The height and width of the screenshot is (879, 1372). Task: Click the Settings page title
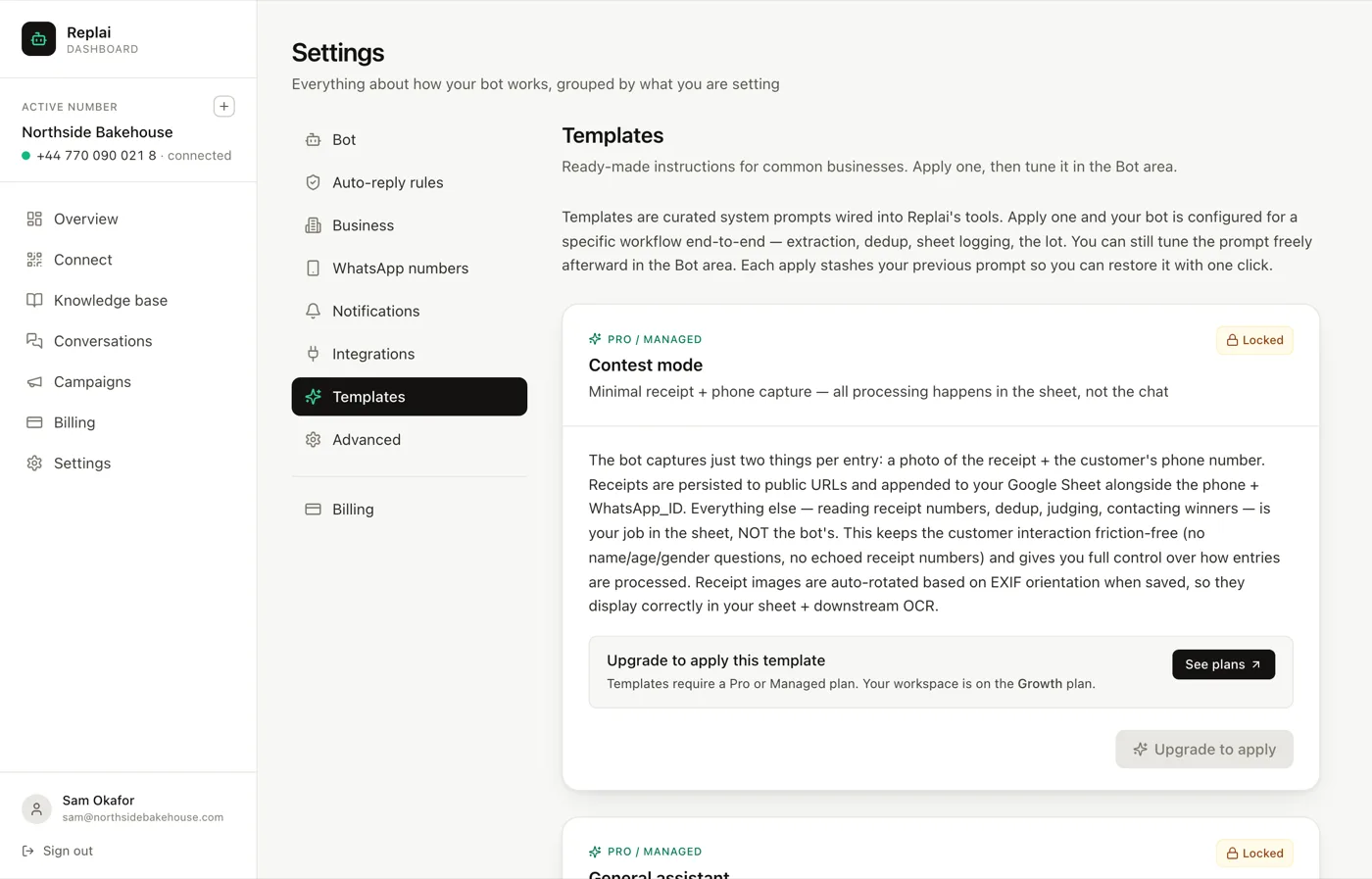pyautogui.click(x=338, y=52)
